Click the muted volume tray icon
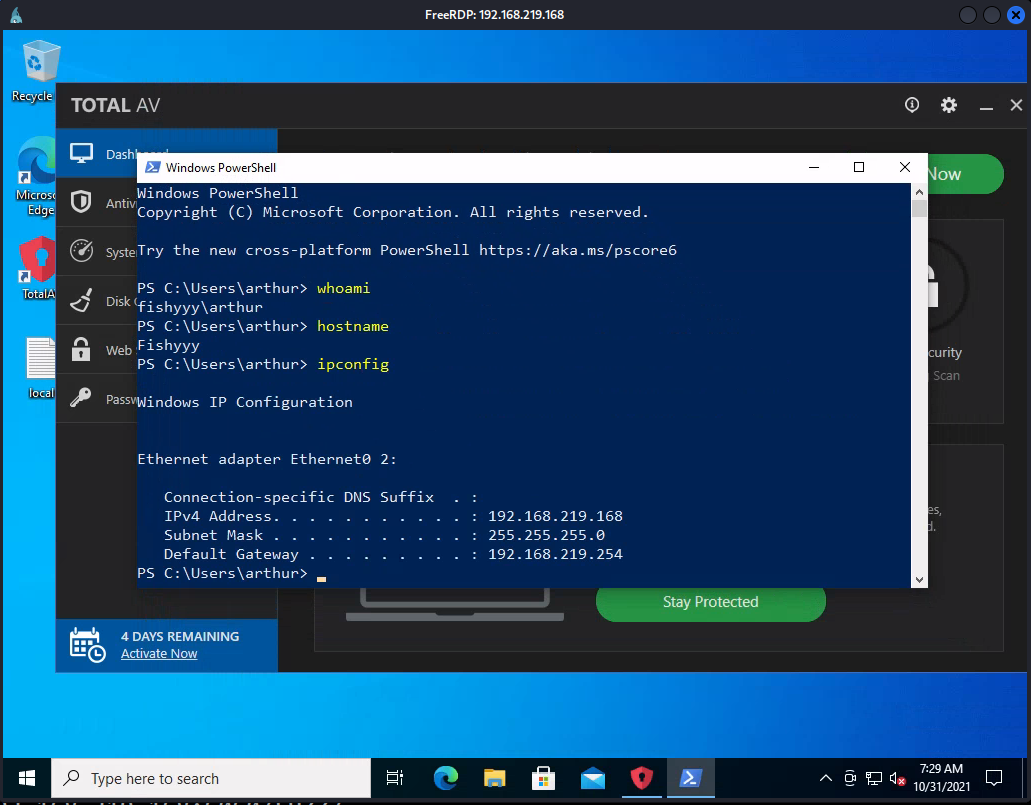 click(x=897, y=779)
